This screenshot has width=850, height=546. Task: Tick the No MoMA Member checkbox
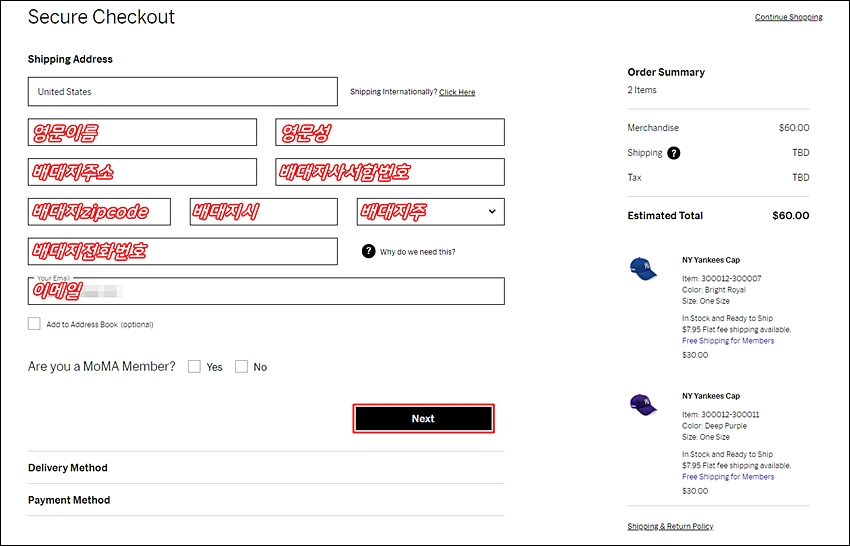pyautogui.click(x=241, y=367)
